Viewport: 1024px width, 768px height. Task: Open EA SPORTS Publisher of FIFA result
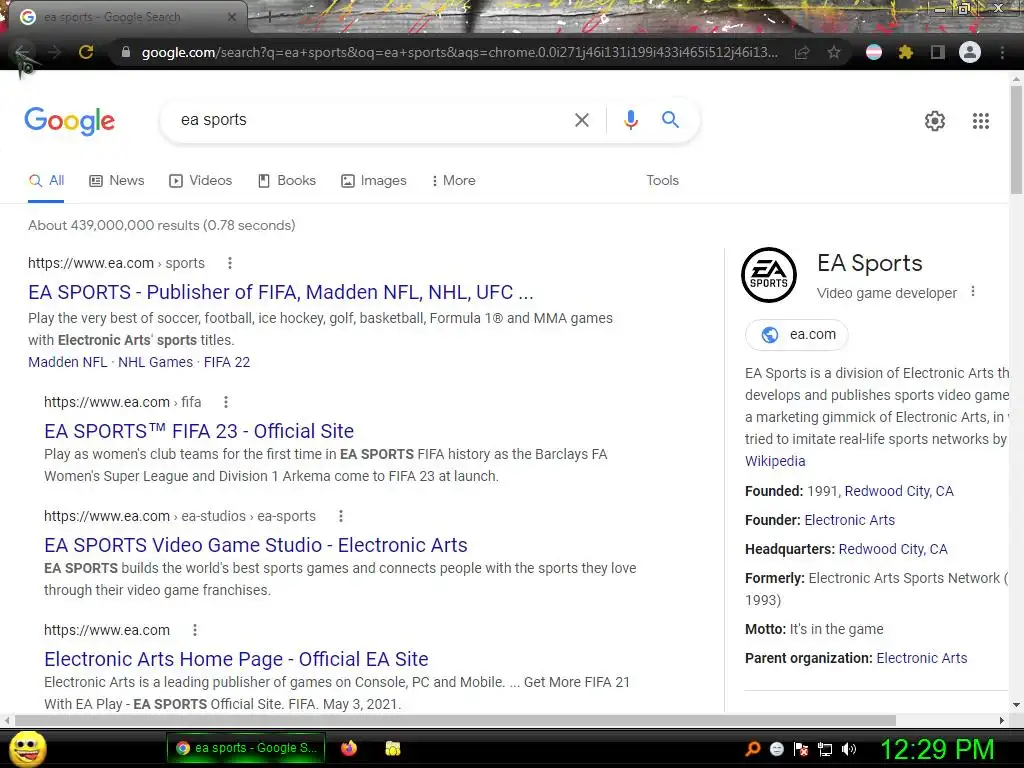pyautogui.click(x=281, y=292)
